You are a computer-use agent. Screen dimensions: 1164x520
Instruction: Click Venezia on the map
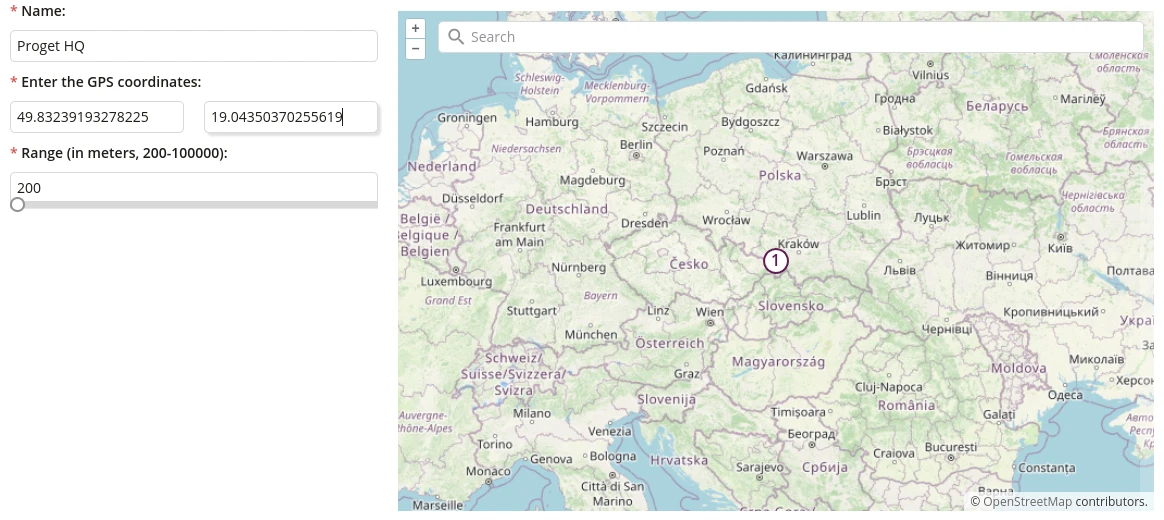pyautogui.click(x=609, y=432)
